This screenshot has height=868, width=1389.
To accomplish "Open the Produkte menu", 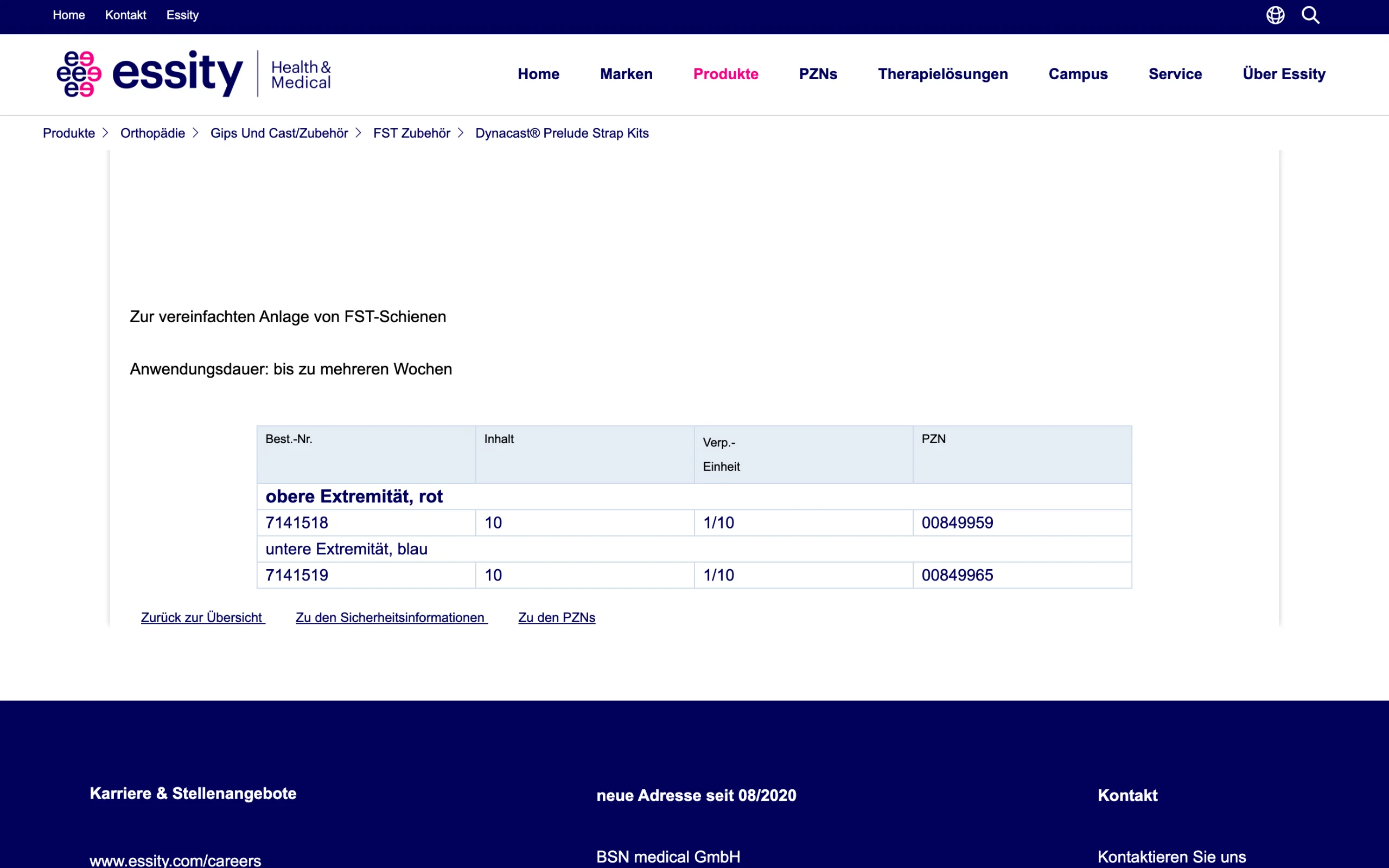I will point(725,74).
